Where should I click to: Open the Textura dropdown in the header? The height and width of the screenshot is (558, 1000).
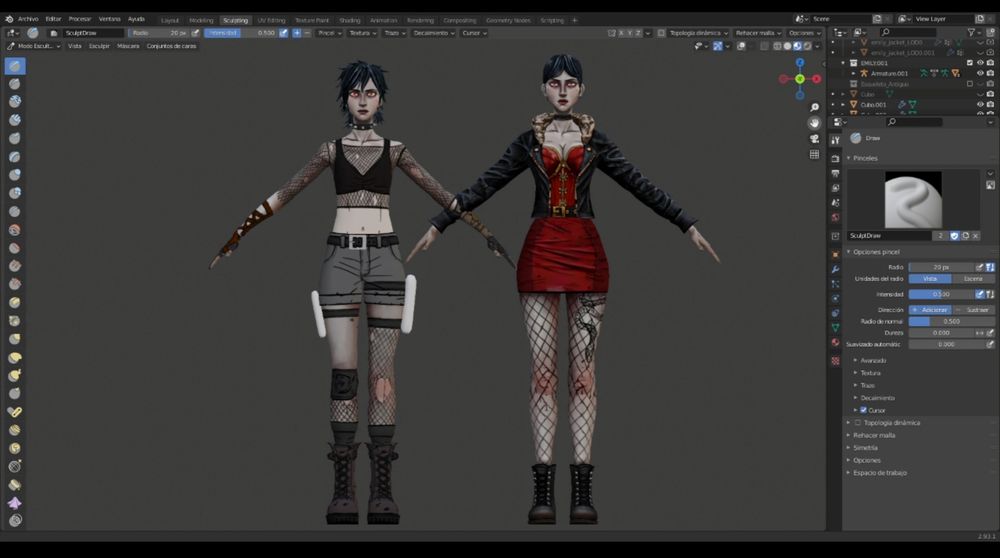(x=363, y=33)
